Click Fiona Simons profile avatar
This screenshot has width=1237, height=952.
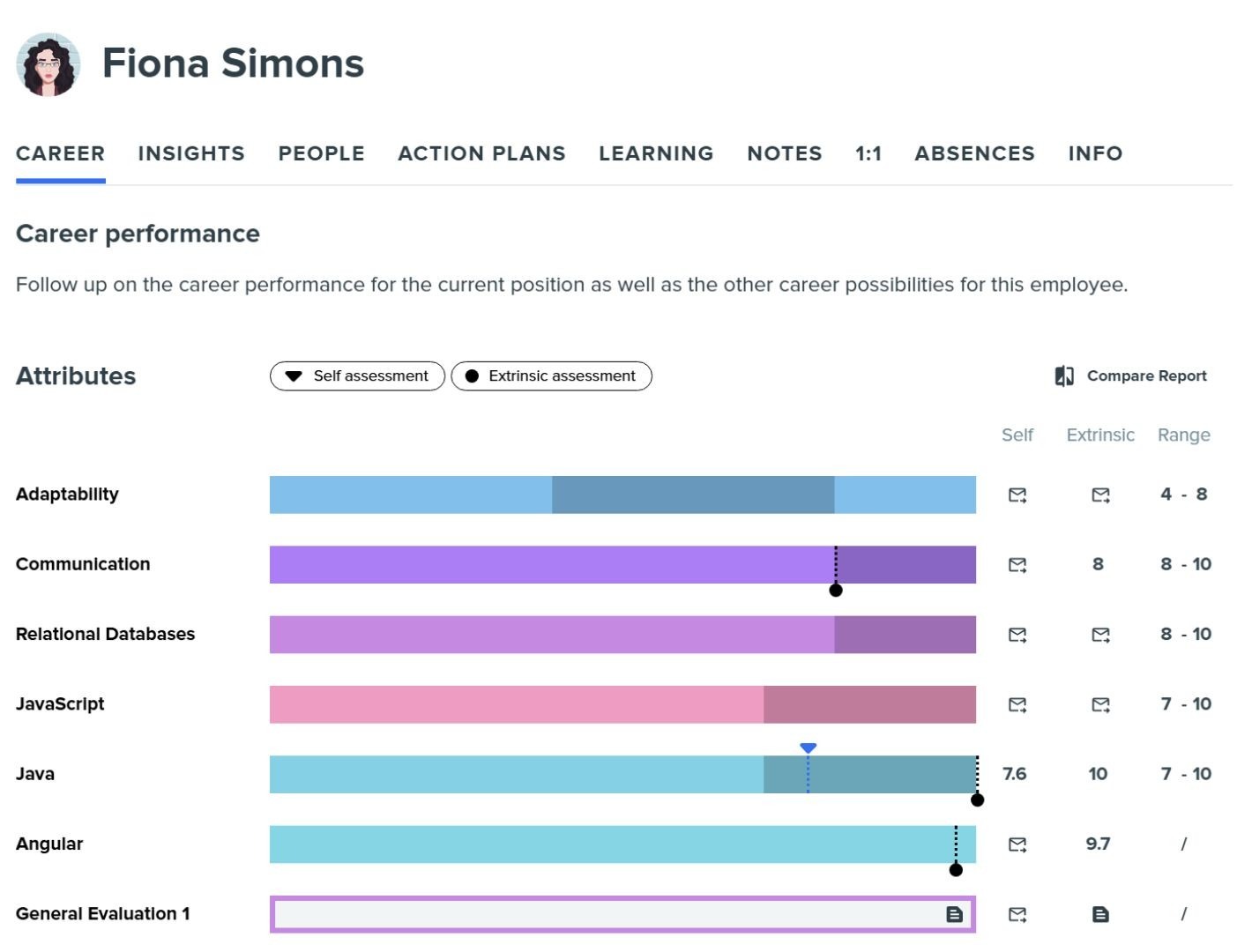tap(48, 63)
